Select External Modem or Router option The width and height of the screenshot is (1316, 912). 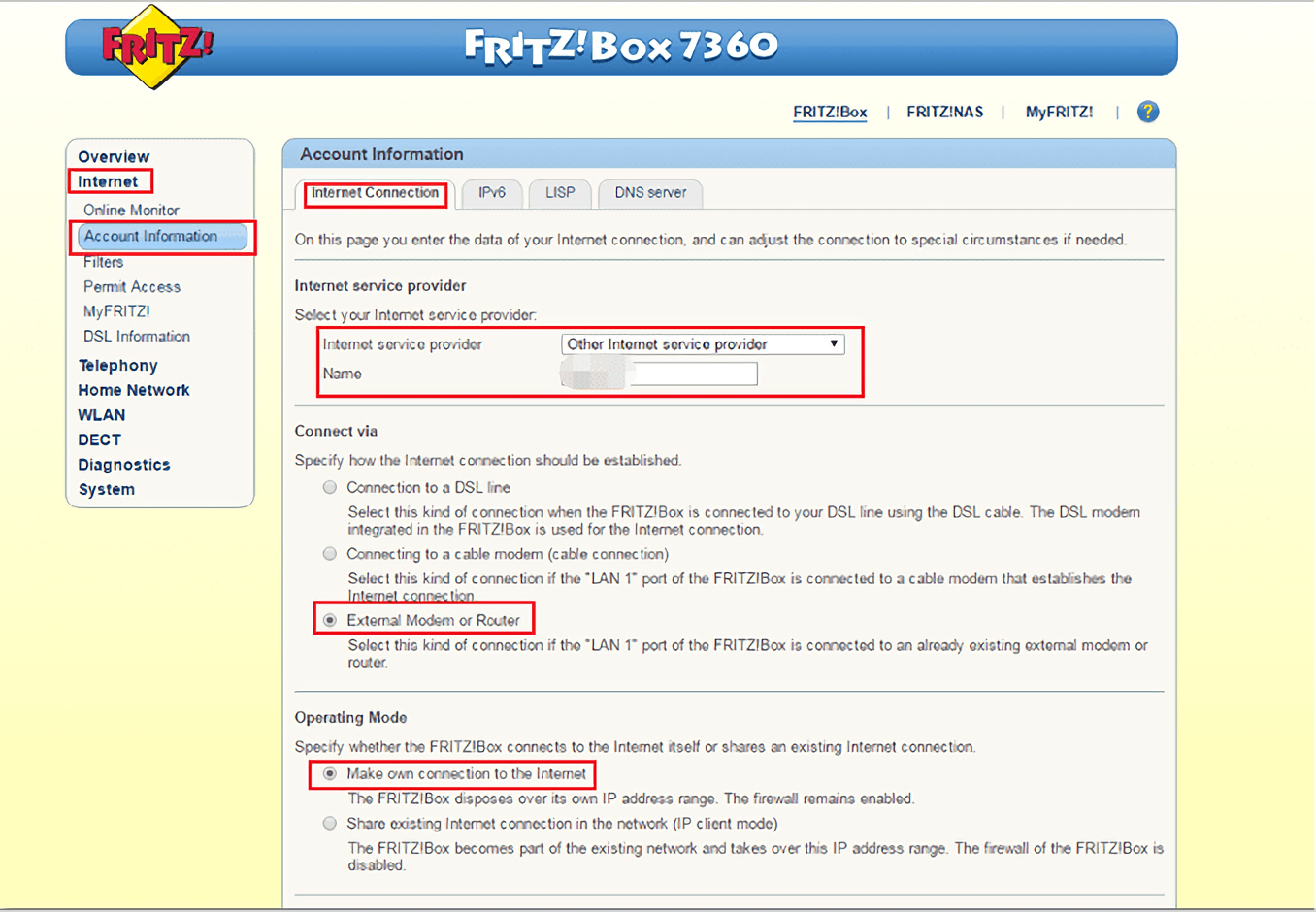point(330,620)
